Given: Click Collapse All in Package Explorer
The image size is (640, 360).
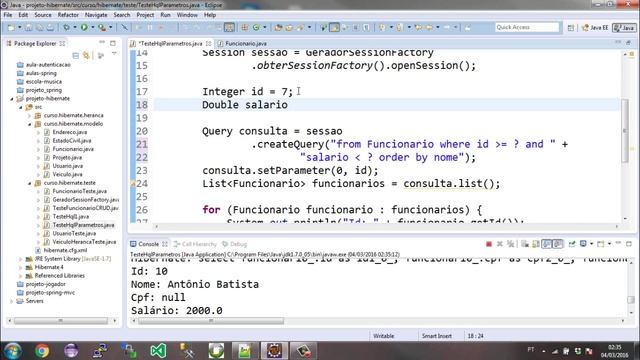Looking at the screenshot, I should [76, 55].
